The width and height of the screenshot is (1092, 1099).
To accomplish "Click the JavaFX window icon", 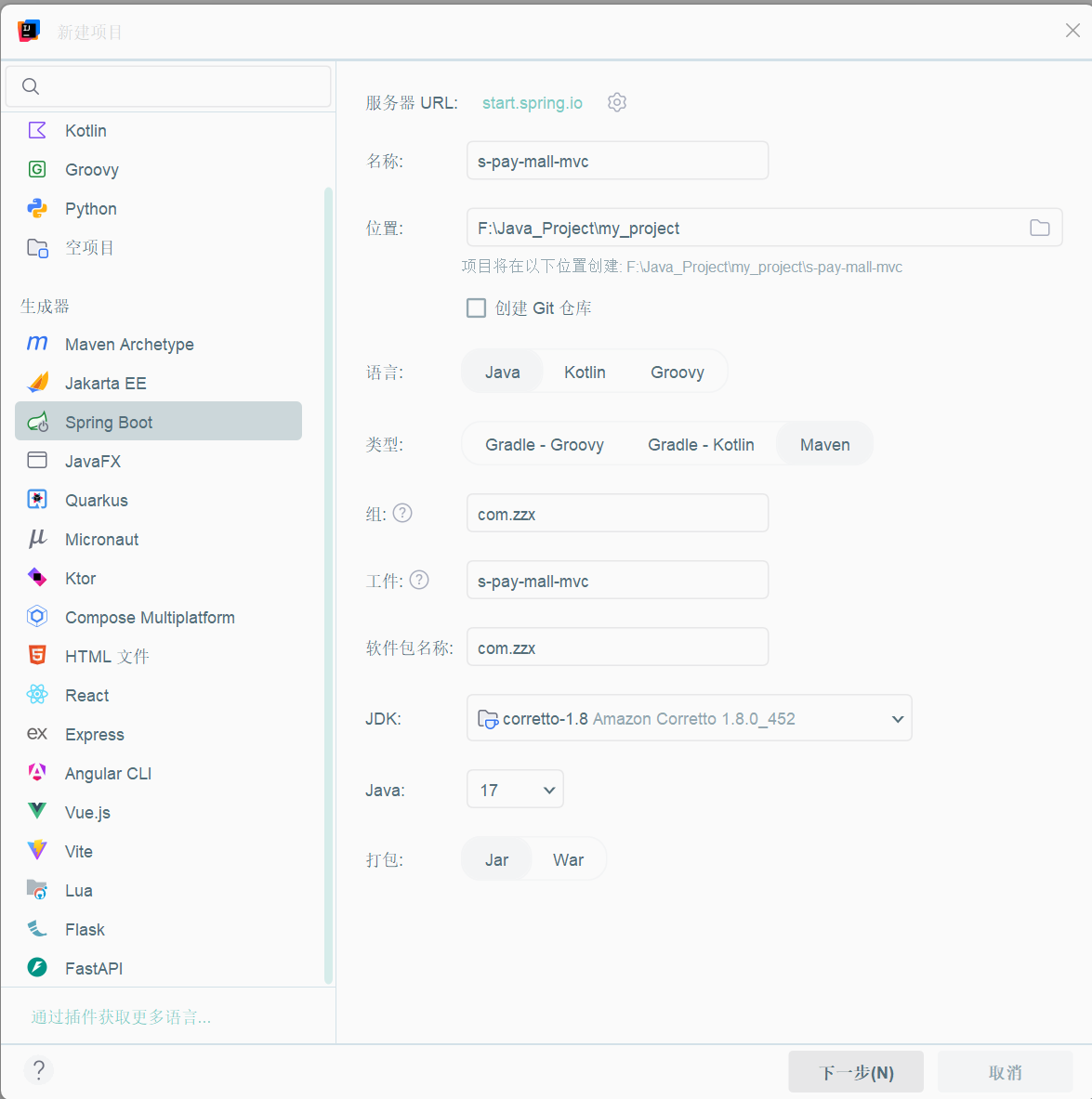I will [37, 461].
